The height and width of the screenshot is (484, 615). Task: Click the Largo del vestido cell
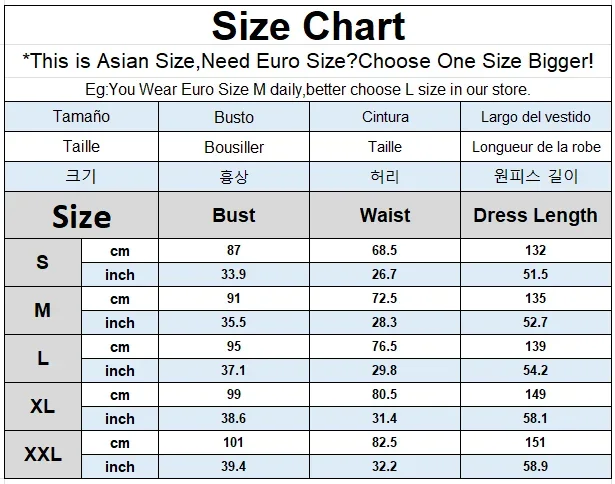(535, 116)
